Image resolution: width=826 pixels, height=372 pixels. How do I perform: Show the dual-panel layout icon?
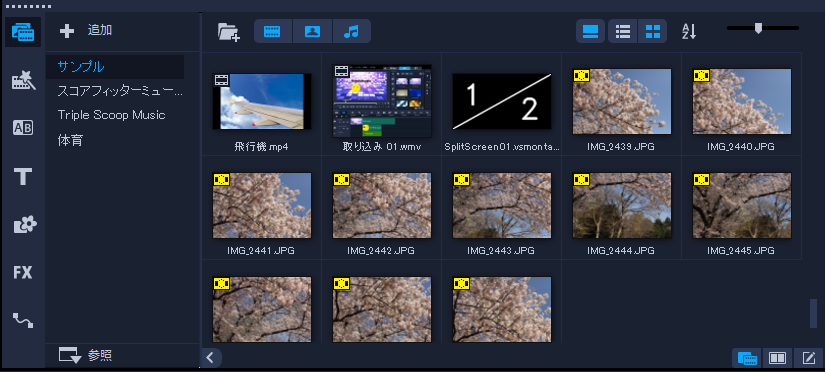777,358
